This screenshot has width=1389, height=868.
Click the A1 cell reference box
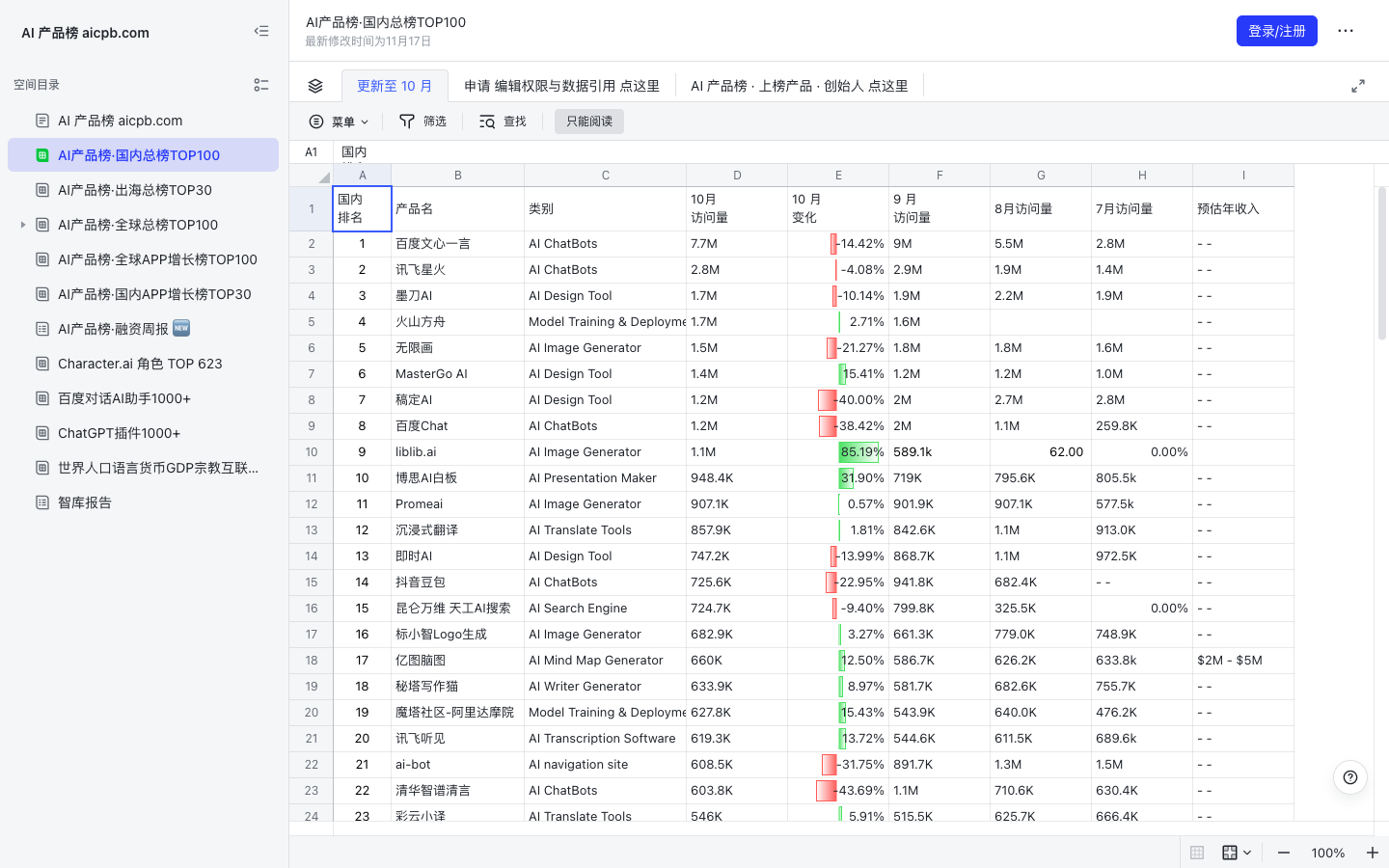click(312, 152)
